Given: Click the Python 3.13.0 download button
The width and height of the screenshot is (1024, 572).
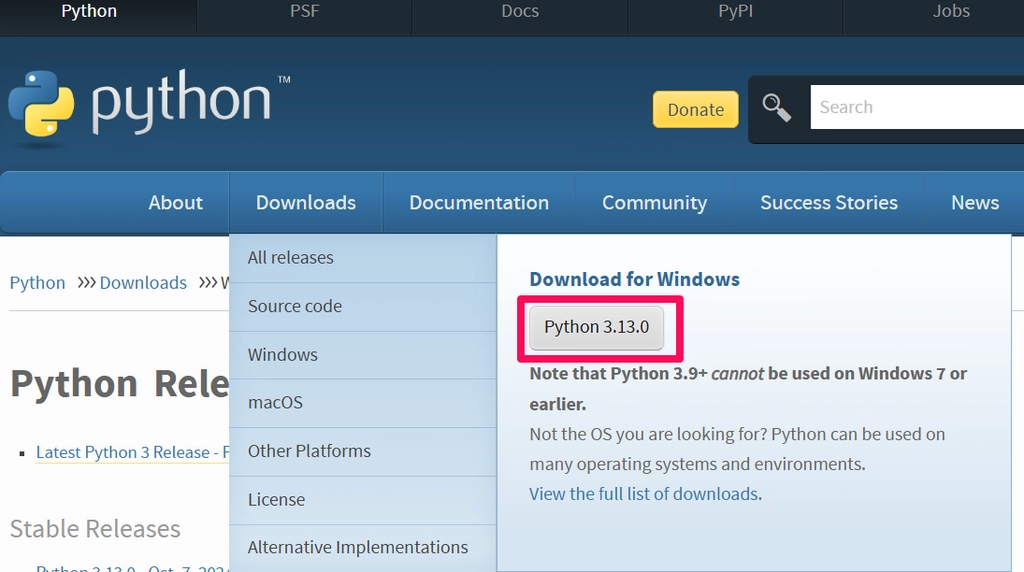Looking at the screenshot, I should pos(596,327).
